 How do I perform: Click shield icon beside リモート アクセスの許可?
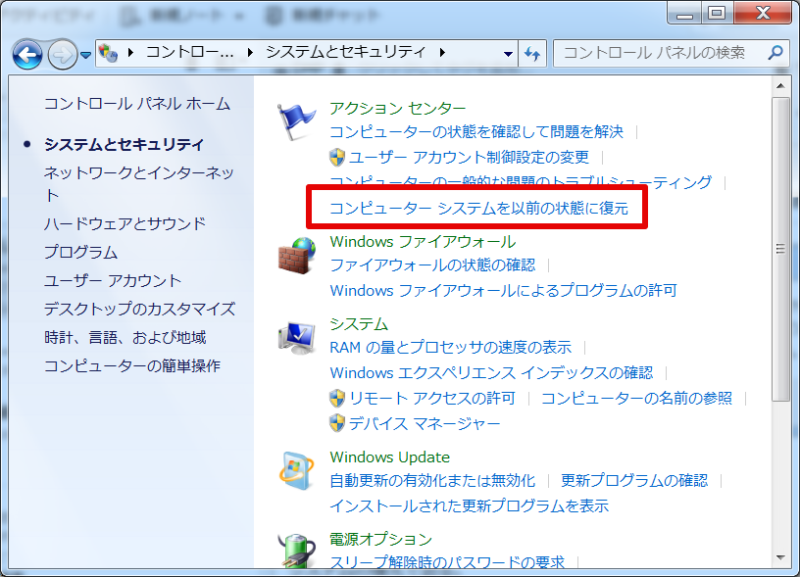[337, 398]
